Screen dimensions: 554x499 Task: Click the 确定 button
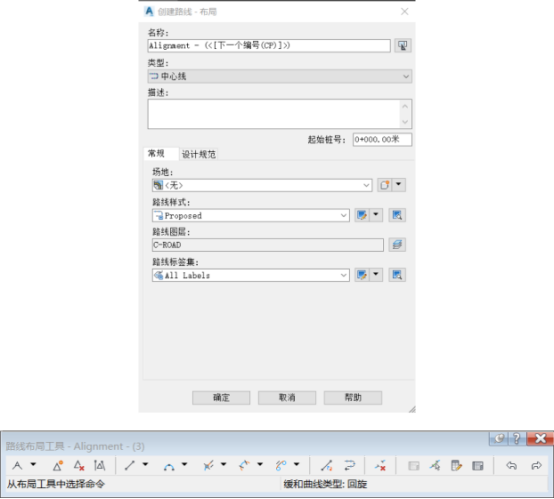point(221,398)
